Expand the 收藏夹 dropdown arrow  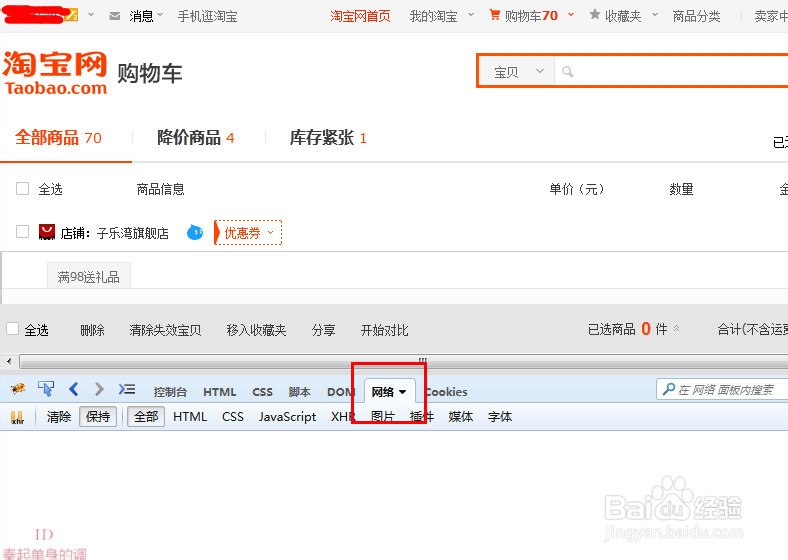tap(655, 15)
